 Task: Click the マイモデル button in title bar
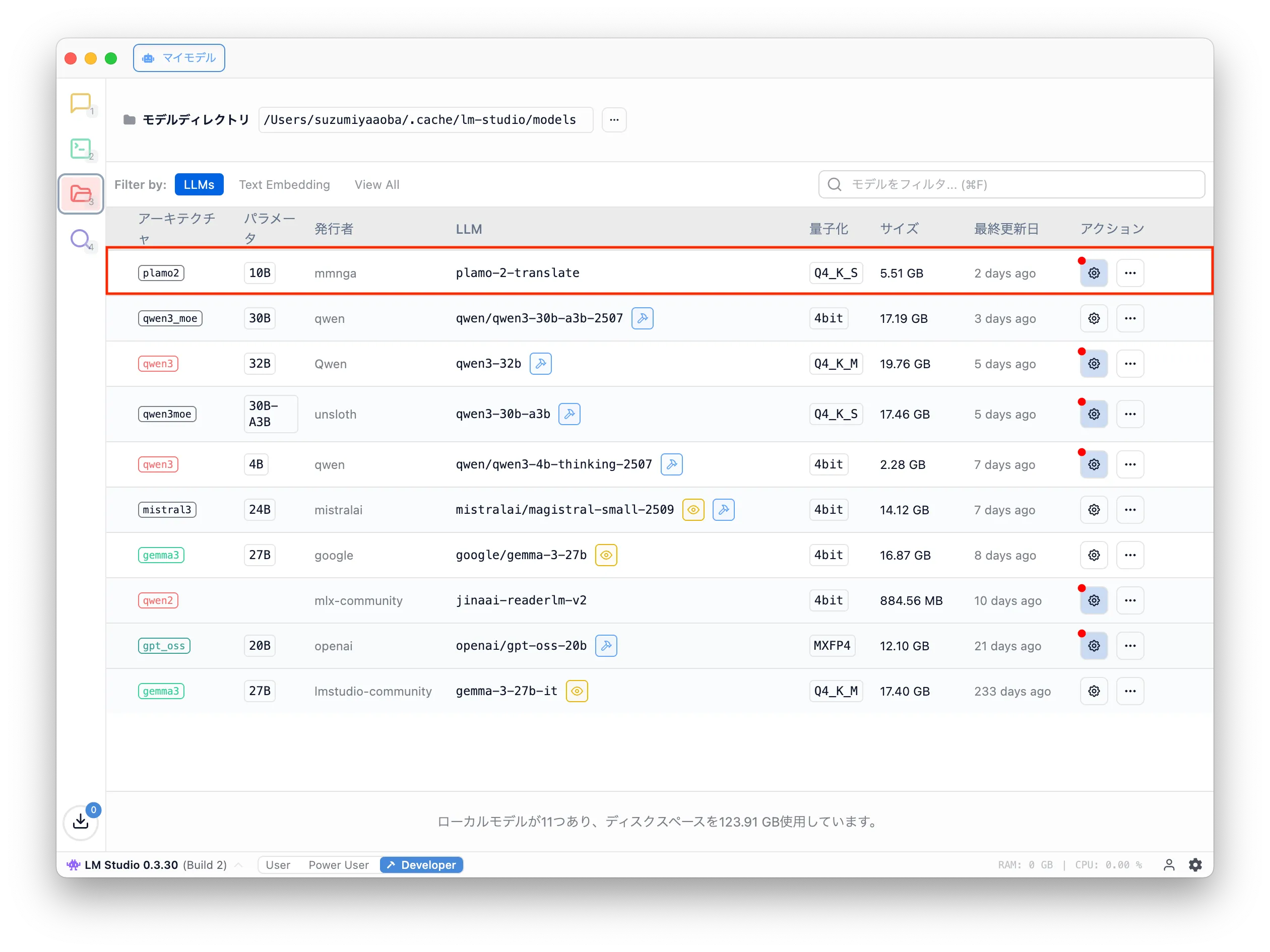coord(179,58)
